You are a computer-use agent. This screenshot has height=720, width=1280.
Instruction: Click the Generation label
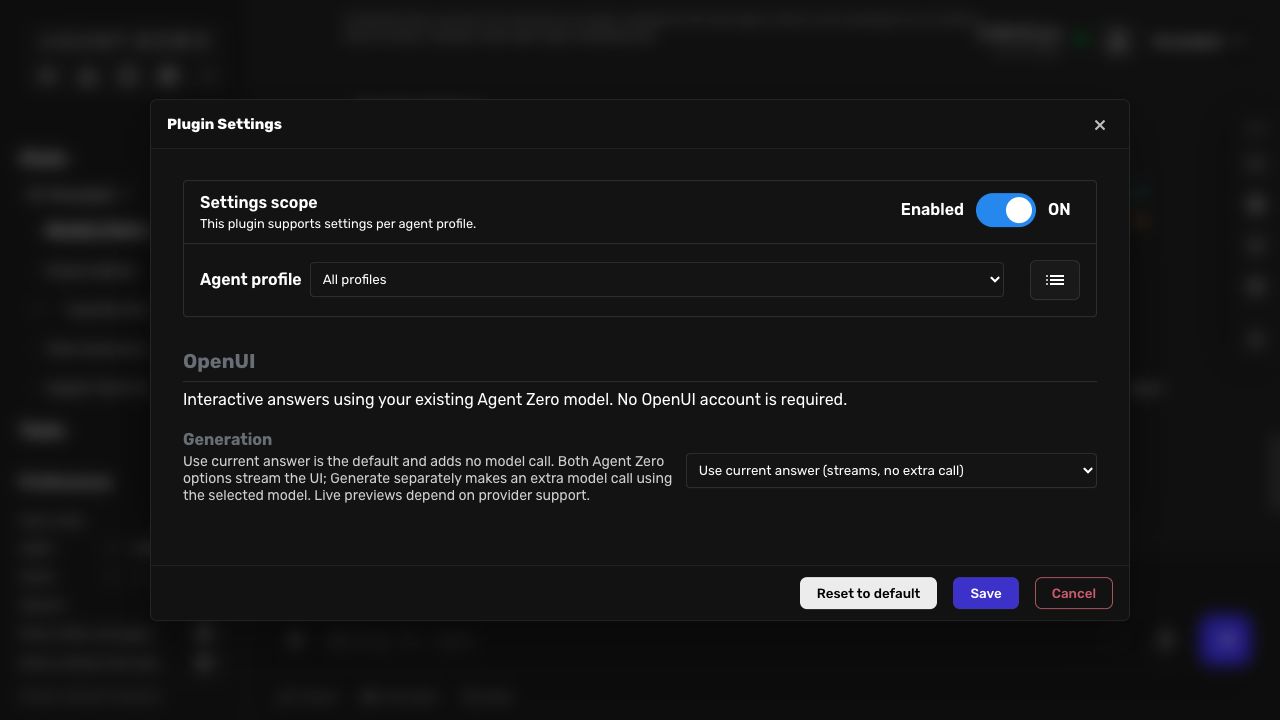[x=227, y=440]
